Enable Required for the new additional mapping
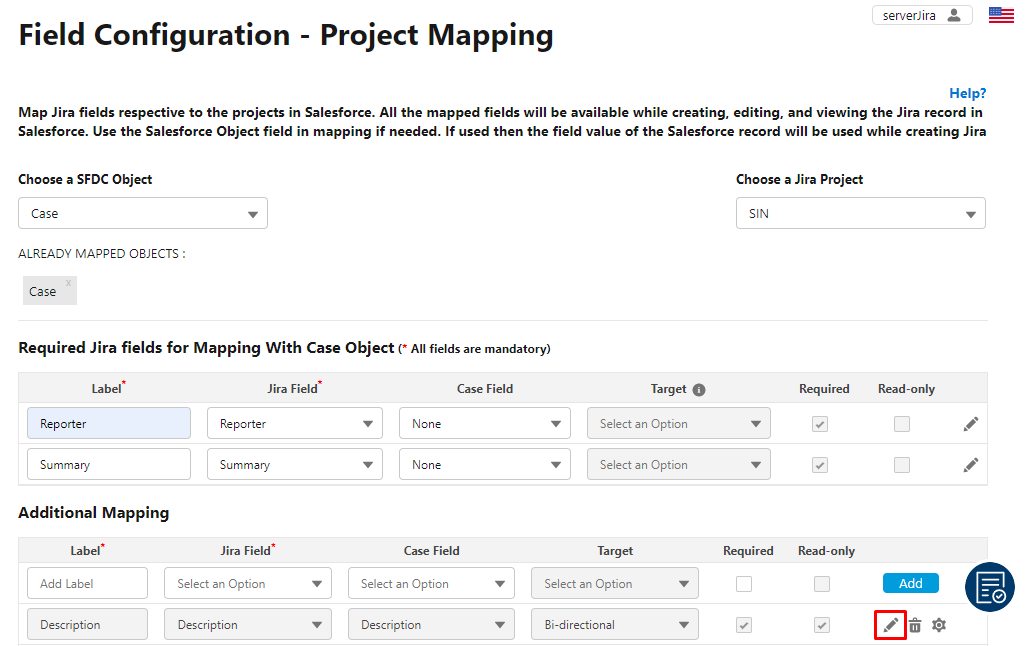The image size is (1025, 646). [x=744, y=583]
